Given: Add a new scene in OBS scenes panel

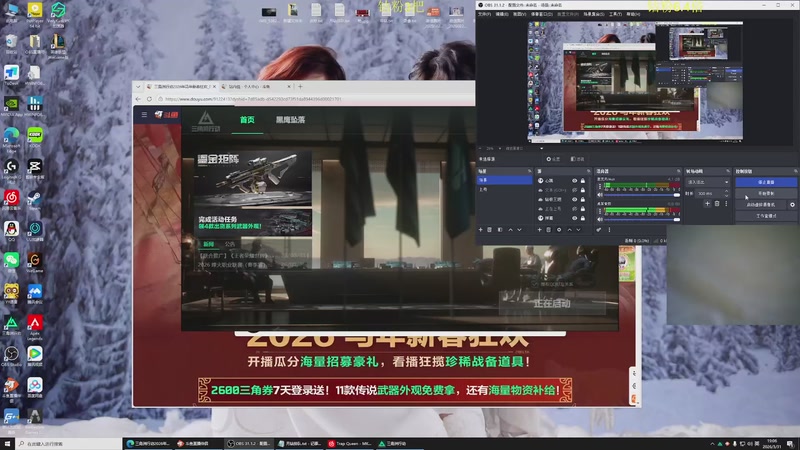Looking at the screenshot, I should [480, 230].
